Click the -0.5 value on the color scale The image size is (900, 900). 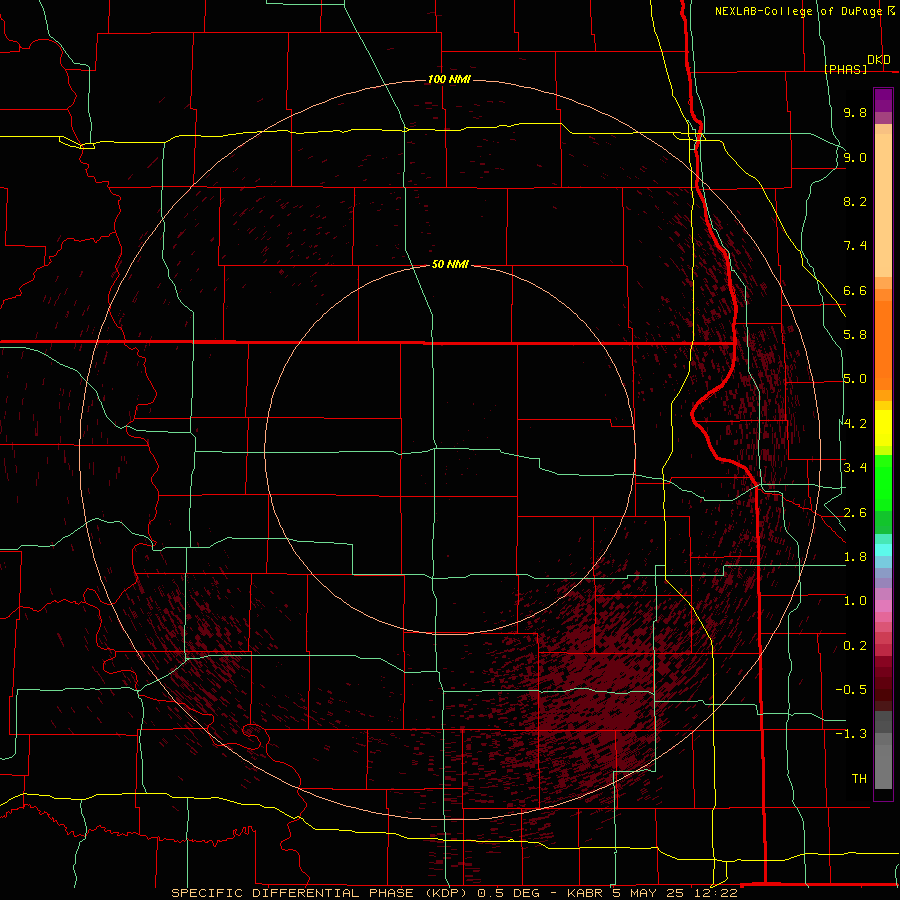tap(851, 690)
